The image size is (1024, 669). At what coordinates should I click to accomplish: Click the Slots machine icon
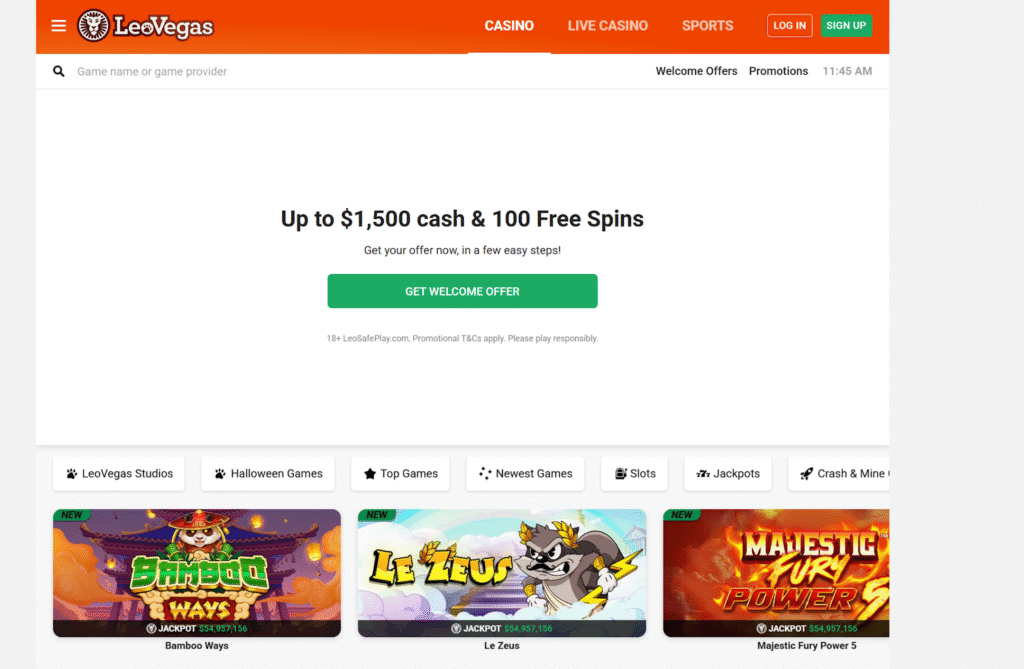coord(620,474)
